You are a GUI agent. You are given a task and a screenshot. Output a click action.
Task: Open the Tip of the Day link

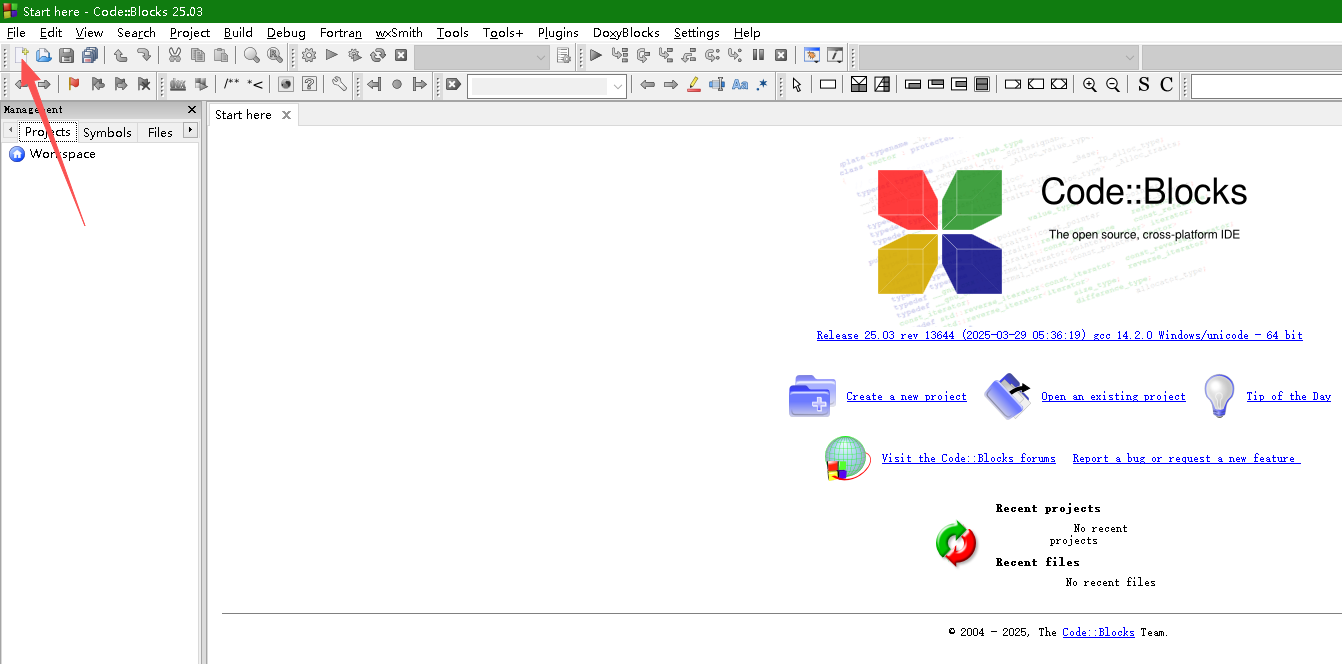click(x=1288, y=397)
